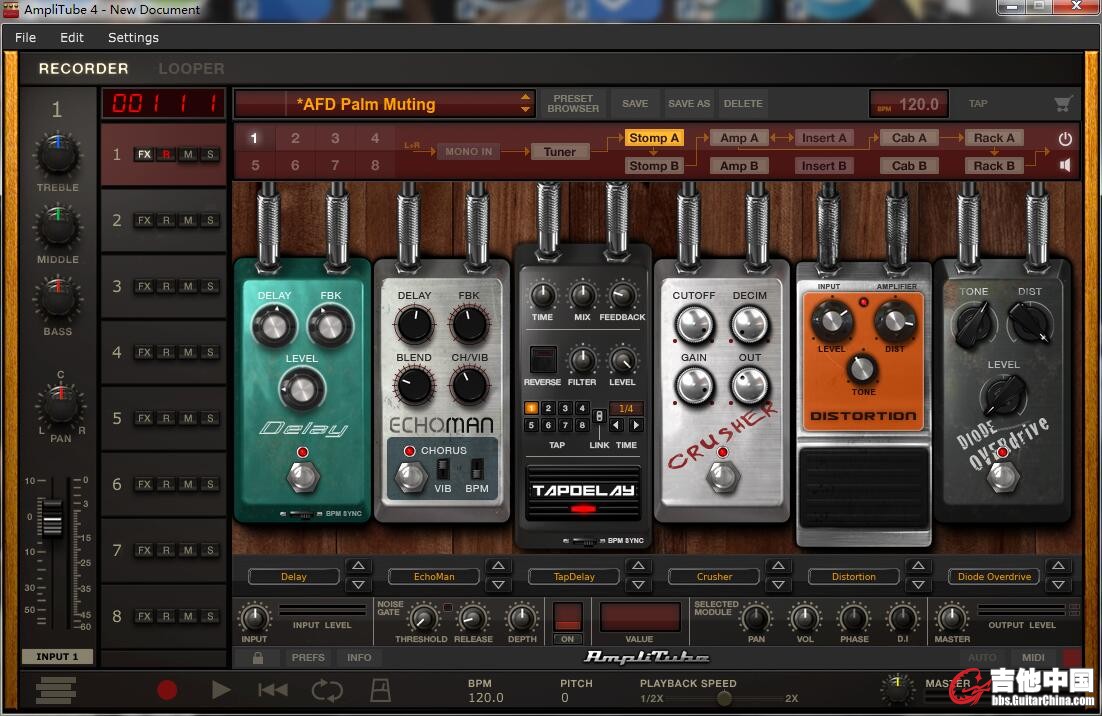Click the power bypass icon in signal chain
The height and width of the screenshot is (716, 1102).
point(1065,139)
